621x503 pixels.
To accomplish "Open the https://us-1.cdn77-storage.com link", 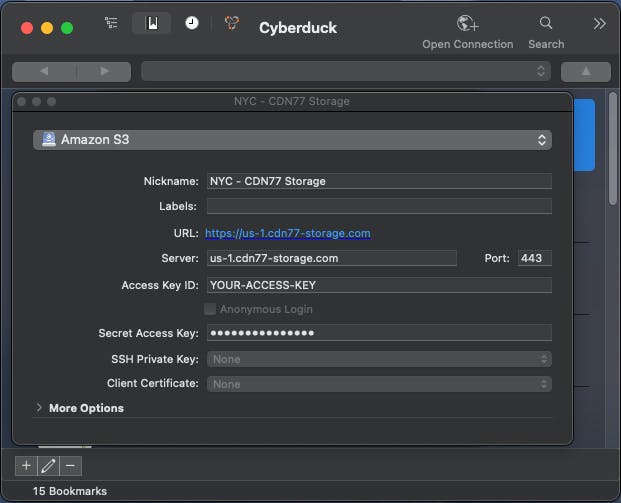I will (x=288, y=233).
